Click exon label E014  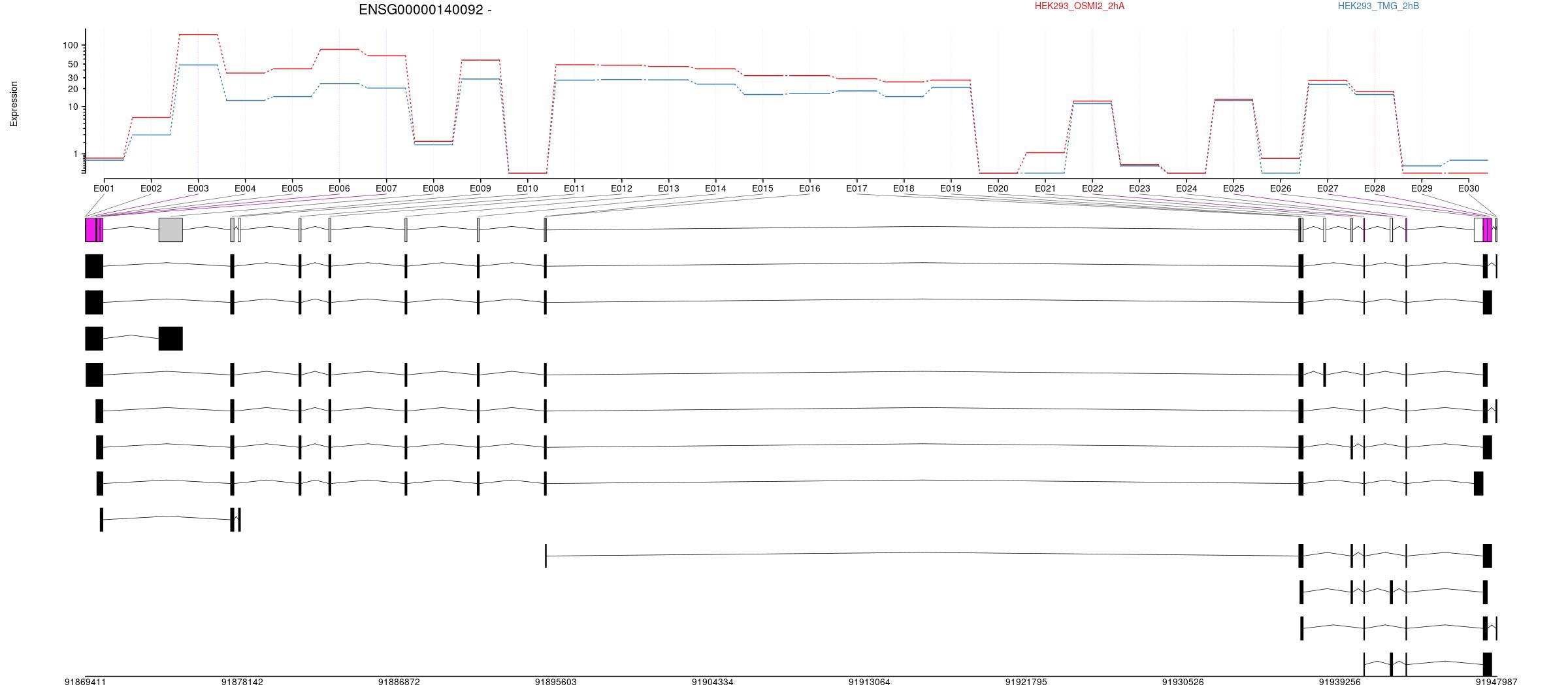click(x=715, y=188)
